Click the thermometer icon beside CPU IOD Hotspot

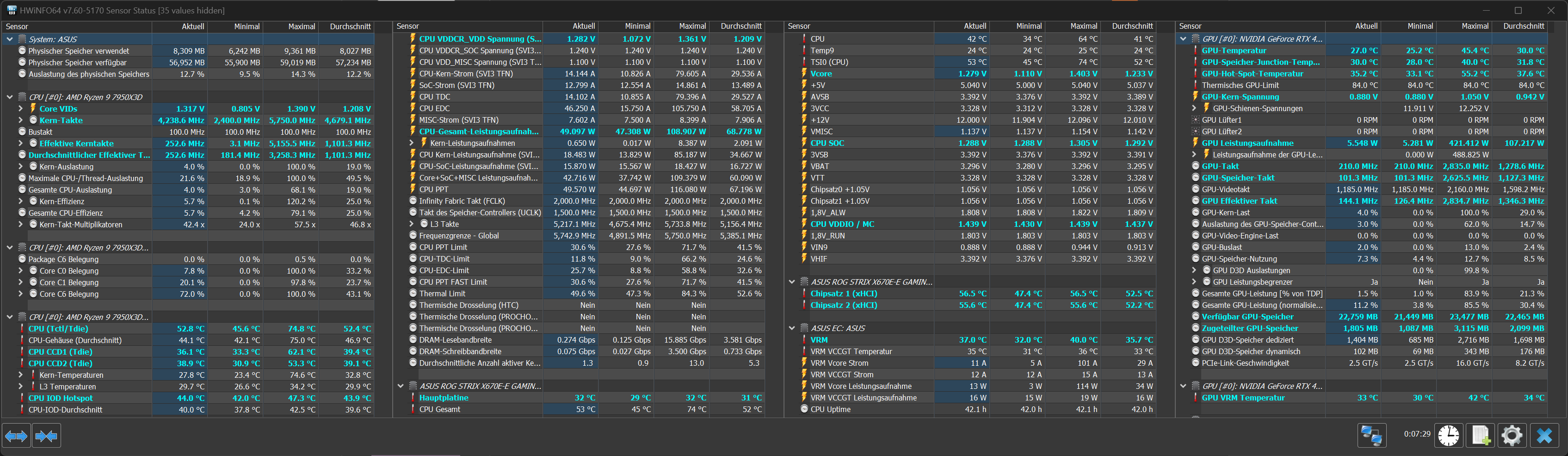[x=22, y=398]
